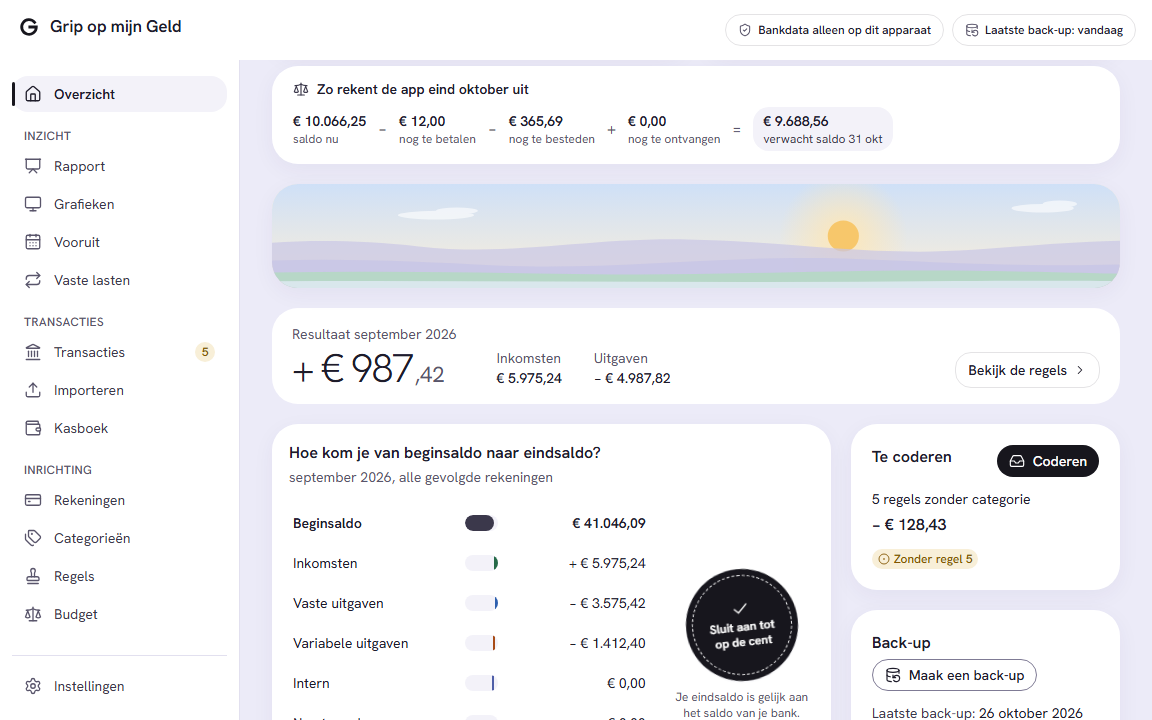Screen dimensions: 1152x720
Task: Open the Overzicht page
Action: pyautogui.click(x=120, y=94)
